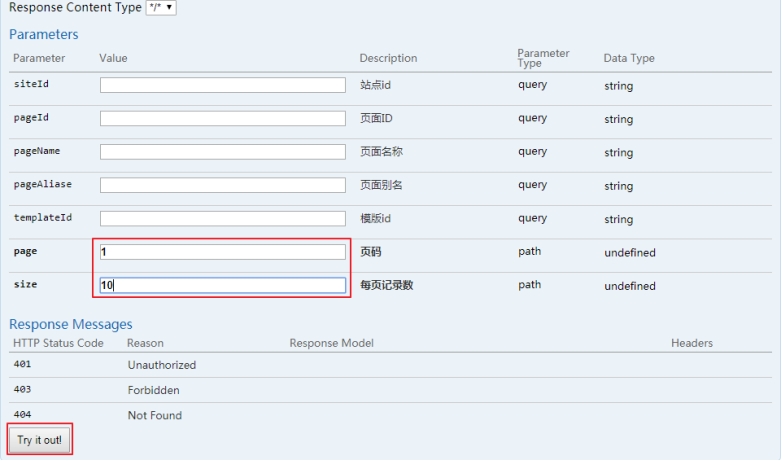Click the templateId parameter name label
782x461 pixels.
(42, 217)
